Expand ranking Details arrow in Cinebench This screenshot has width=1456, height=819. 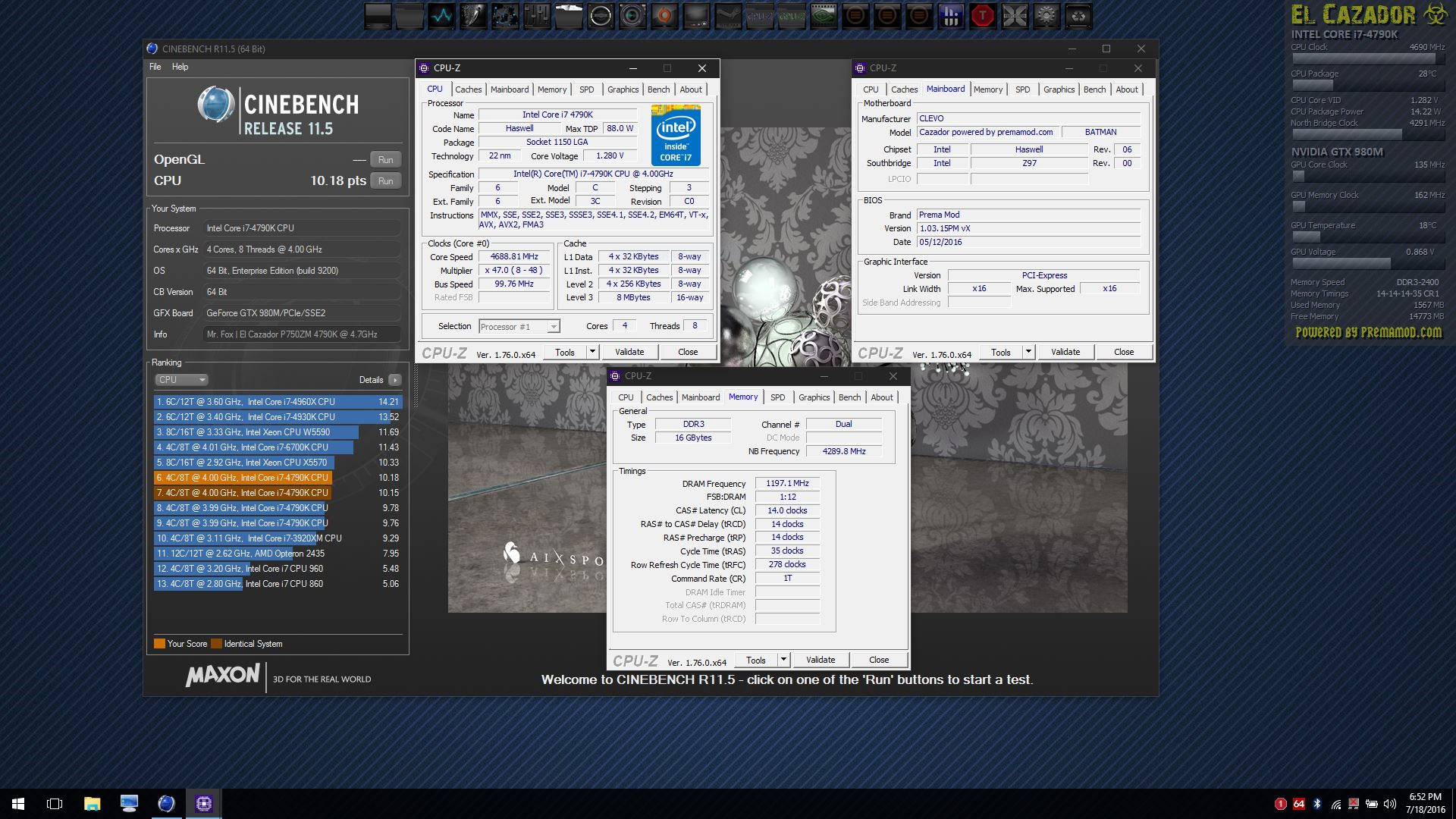pos(394,380)
